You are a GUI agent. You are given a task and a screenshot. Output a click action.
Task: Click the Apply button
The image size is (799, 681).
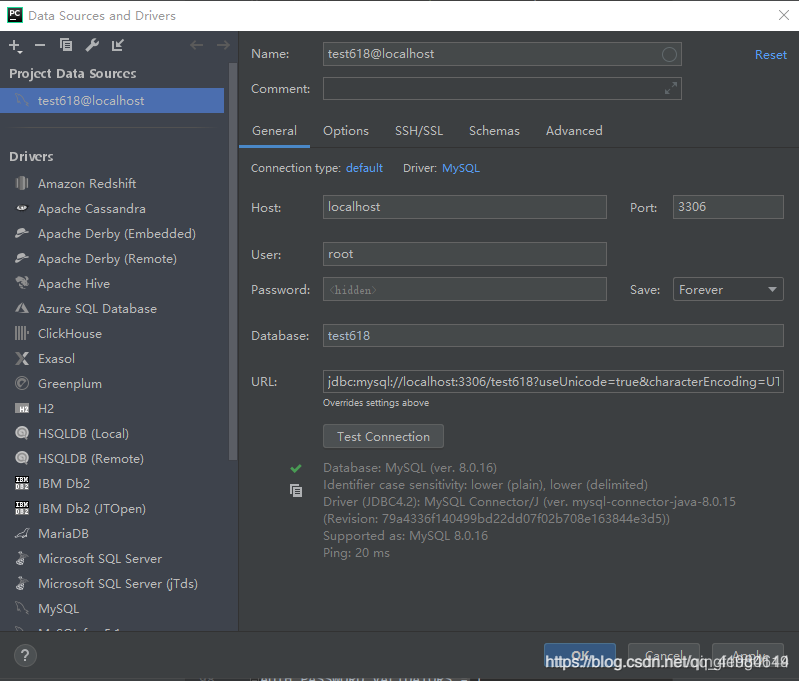pos(748,656)
